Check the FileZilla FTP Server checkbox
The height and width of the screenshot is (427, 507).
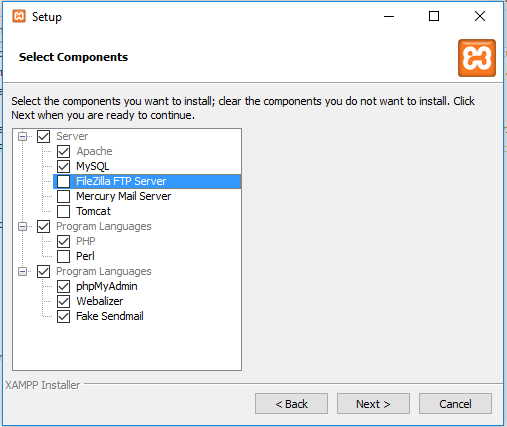tap(63, 181)
